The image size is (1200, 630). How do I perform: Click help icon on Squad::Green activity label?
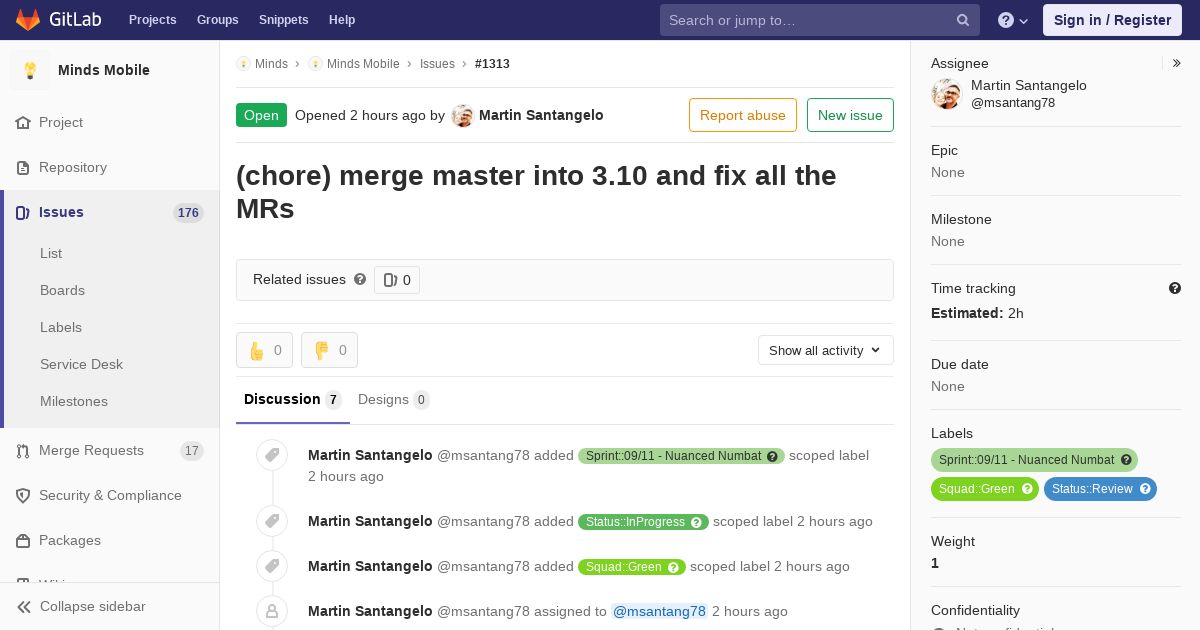[674, 567]
